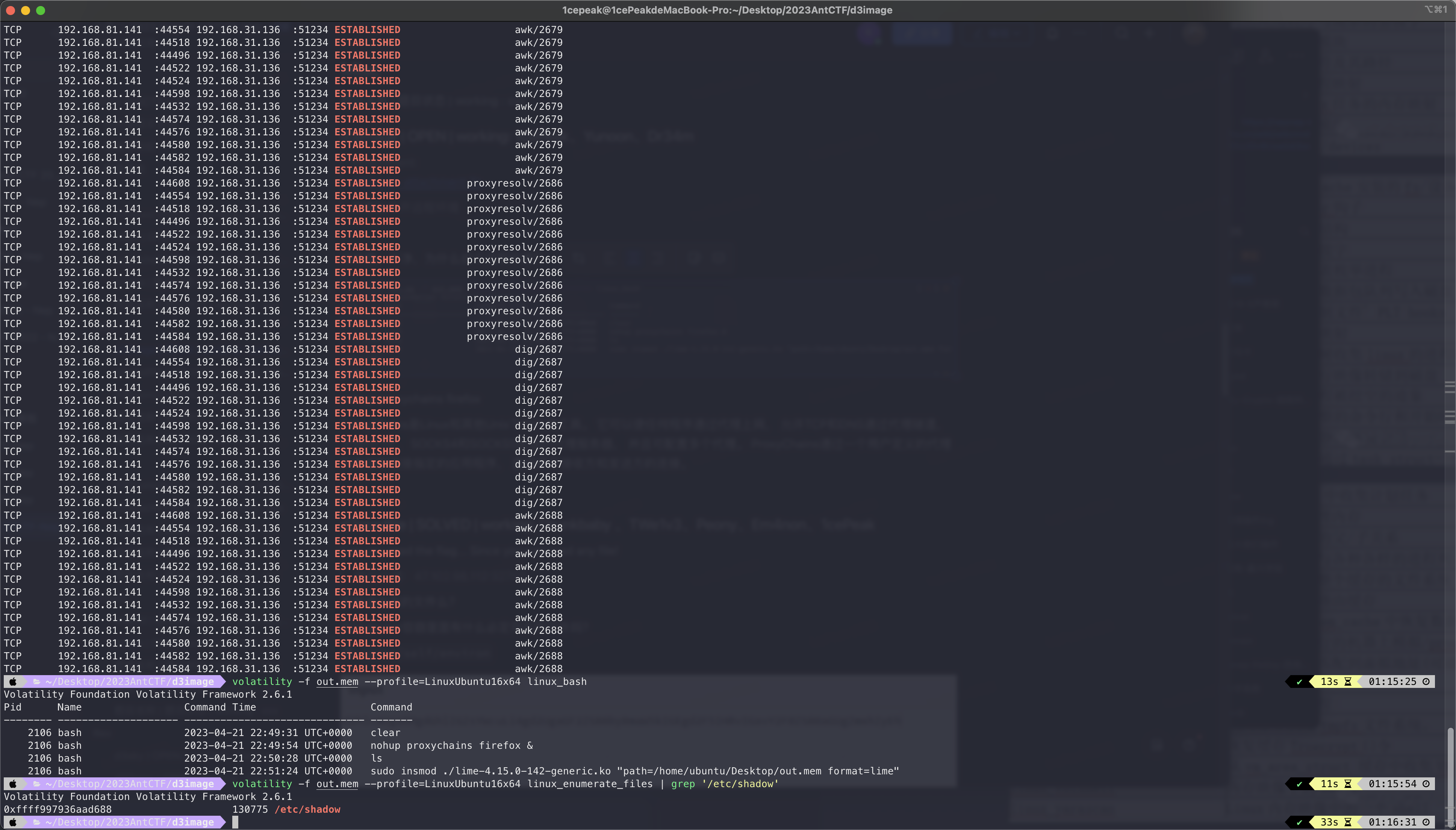Screen dimensions: 1456x830
Task: Click the dig/2687 entry on the port 44608 row
Action: [539, 350]
